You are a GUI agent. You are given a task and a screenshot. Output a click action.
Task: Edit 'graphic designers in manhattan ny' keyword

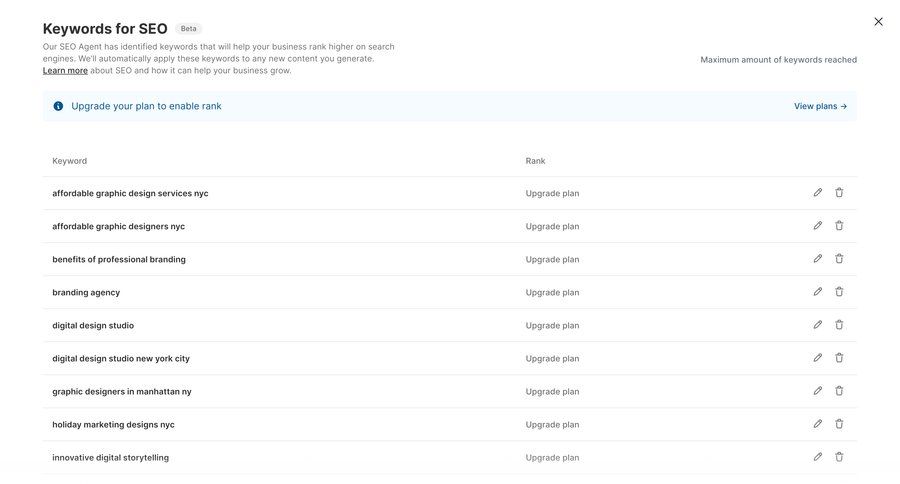pyautogui.click(x=817, y=391)
